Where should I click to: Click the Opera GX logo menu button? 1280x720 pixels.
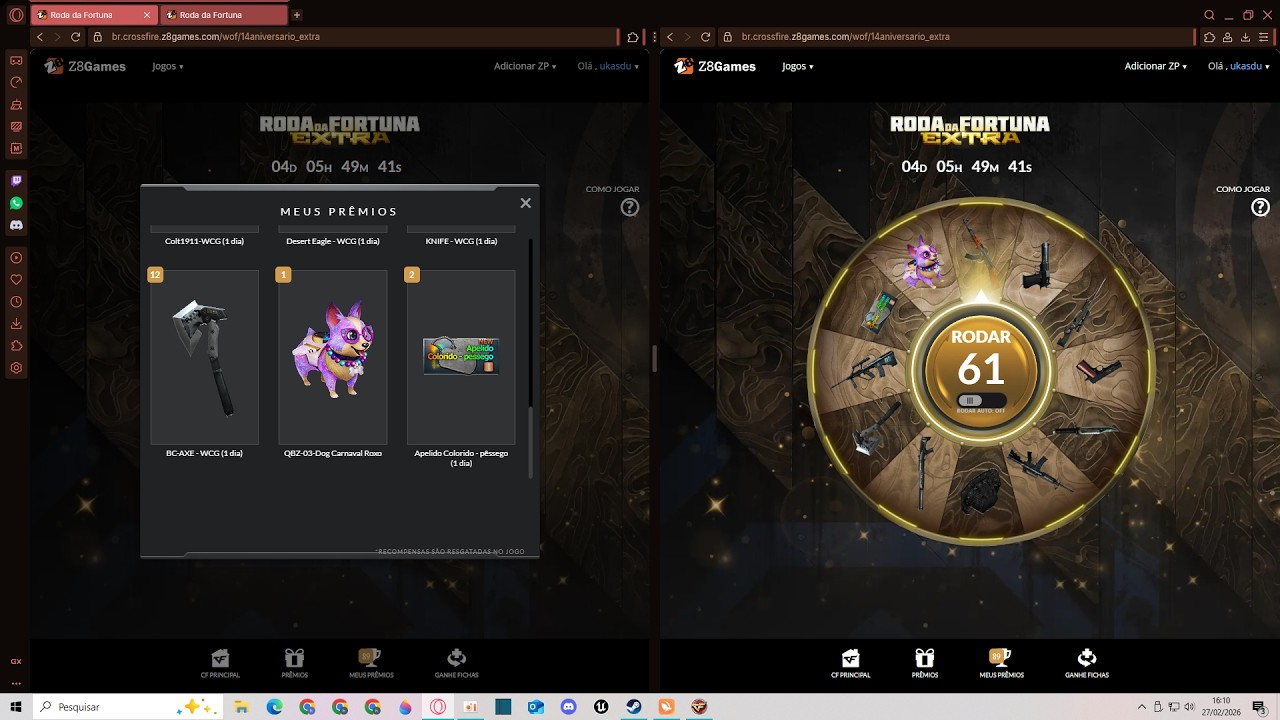[16, 15]
